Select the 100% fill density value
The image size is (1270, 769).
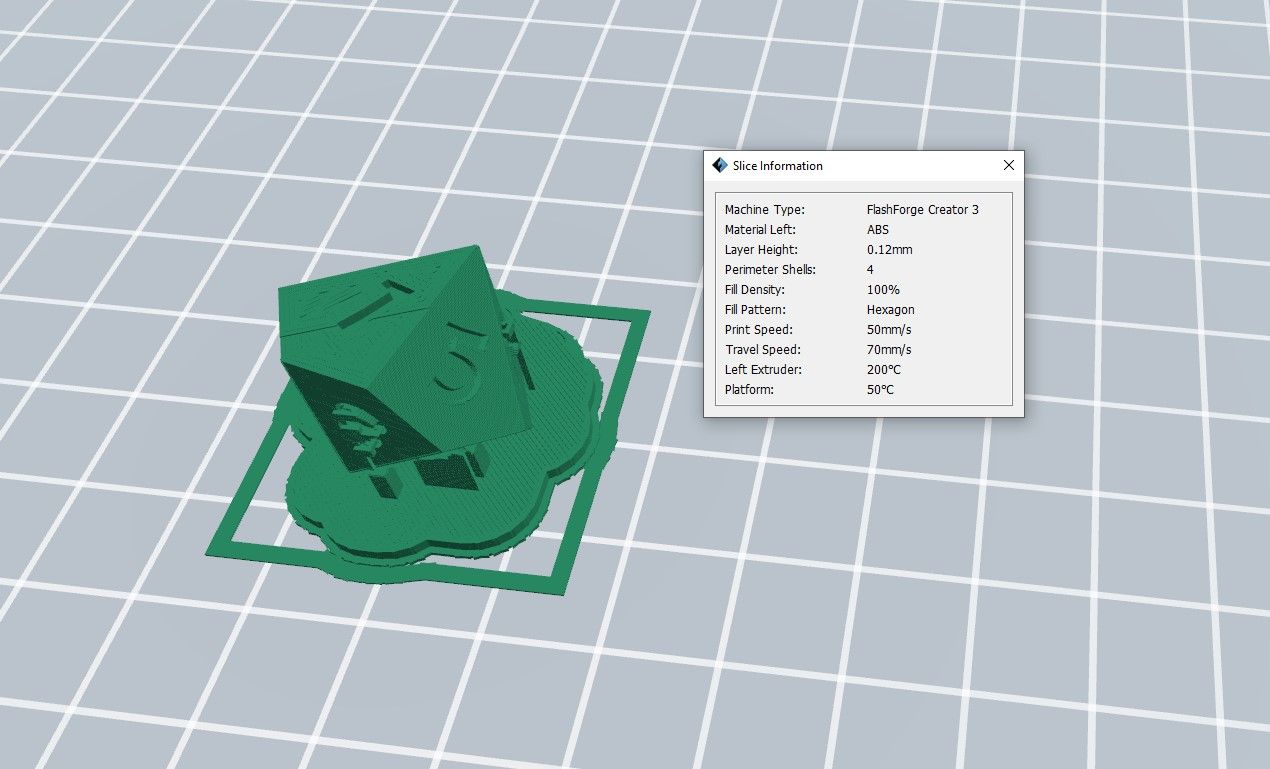pos(883,290)
